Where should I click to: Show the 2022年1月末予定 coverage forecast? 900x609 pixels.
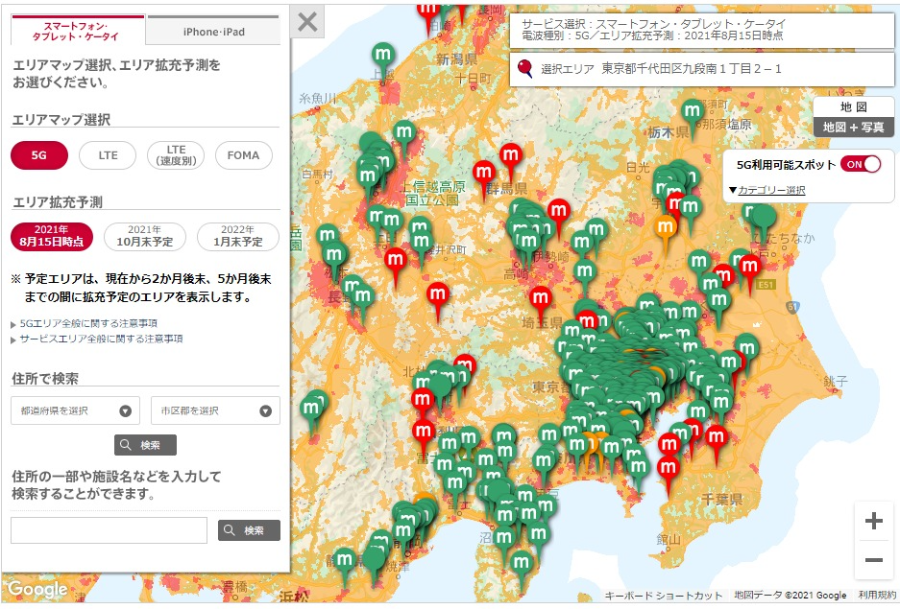pos(238,236)
